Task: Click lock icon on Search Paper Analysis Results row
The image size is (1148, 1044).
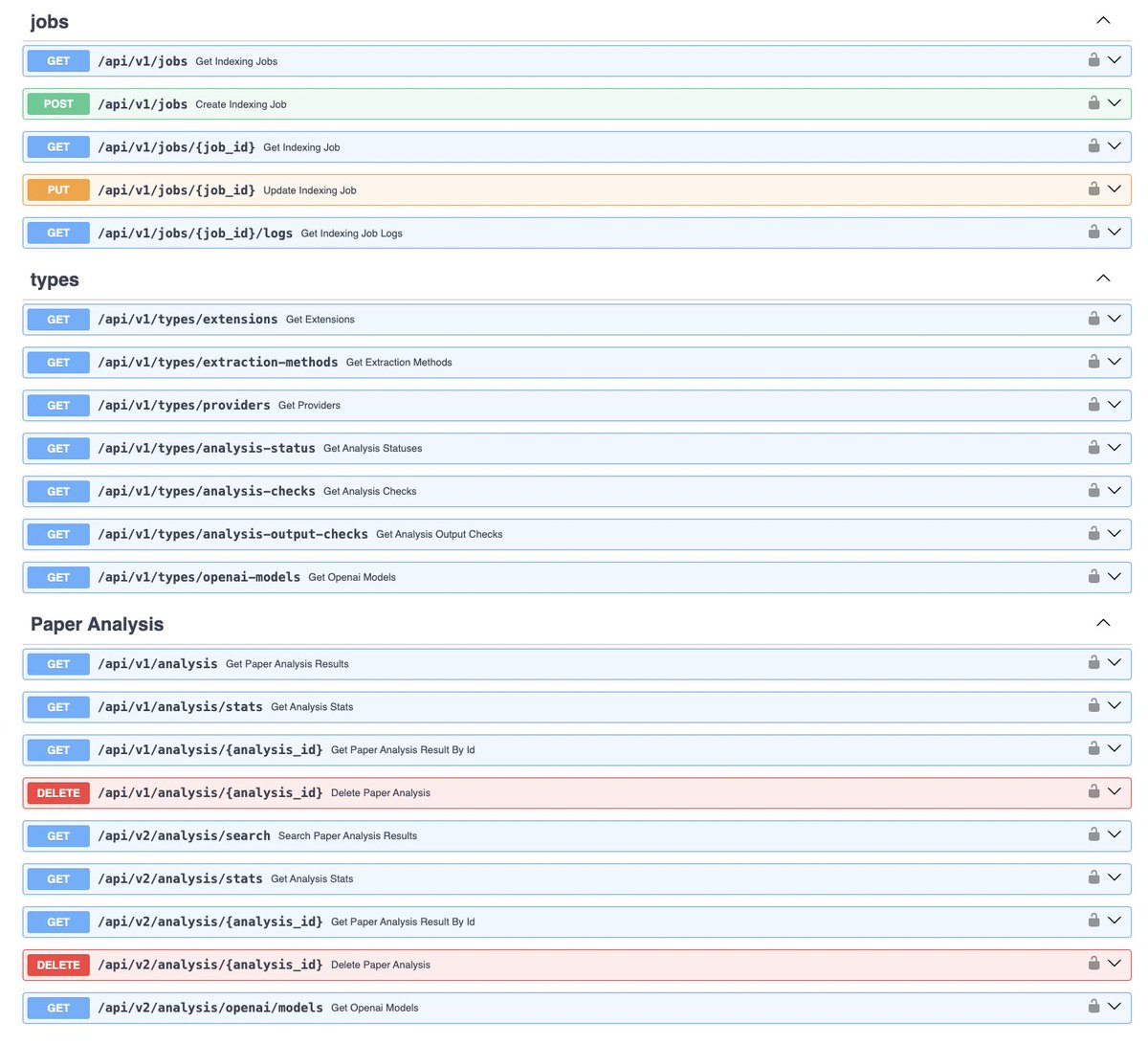Action: [x=1093, y=834]
